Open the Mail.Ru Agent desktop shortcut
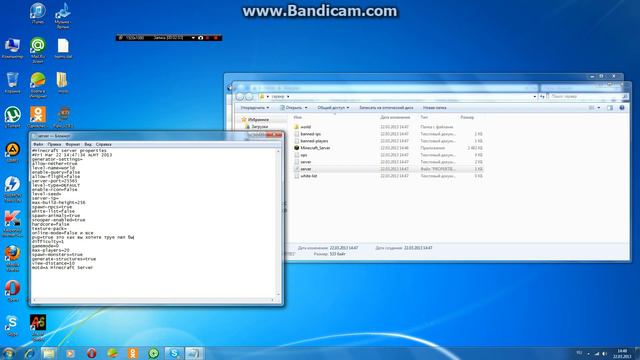The width and height of the screenshot is (640, 360). point(38,49)
